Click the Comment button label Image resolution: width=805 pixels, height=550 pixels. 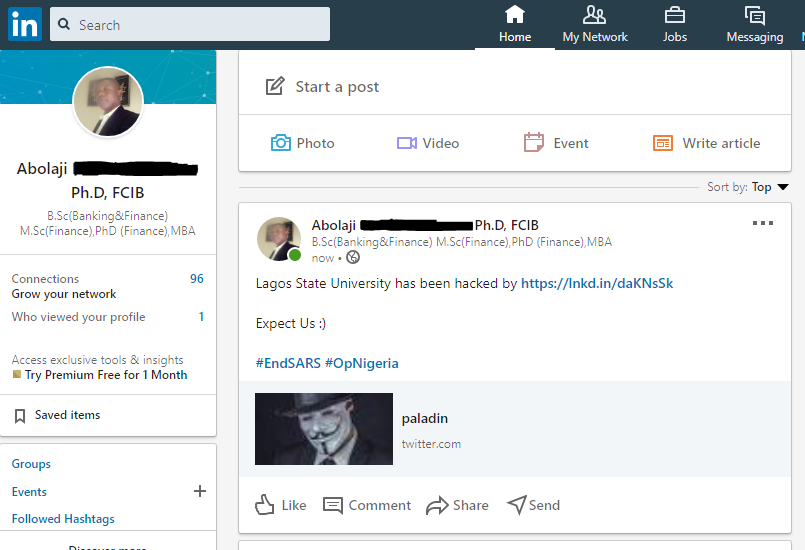click(380, 505)
